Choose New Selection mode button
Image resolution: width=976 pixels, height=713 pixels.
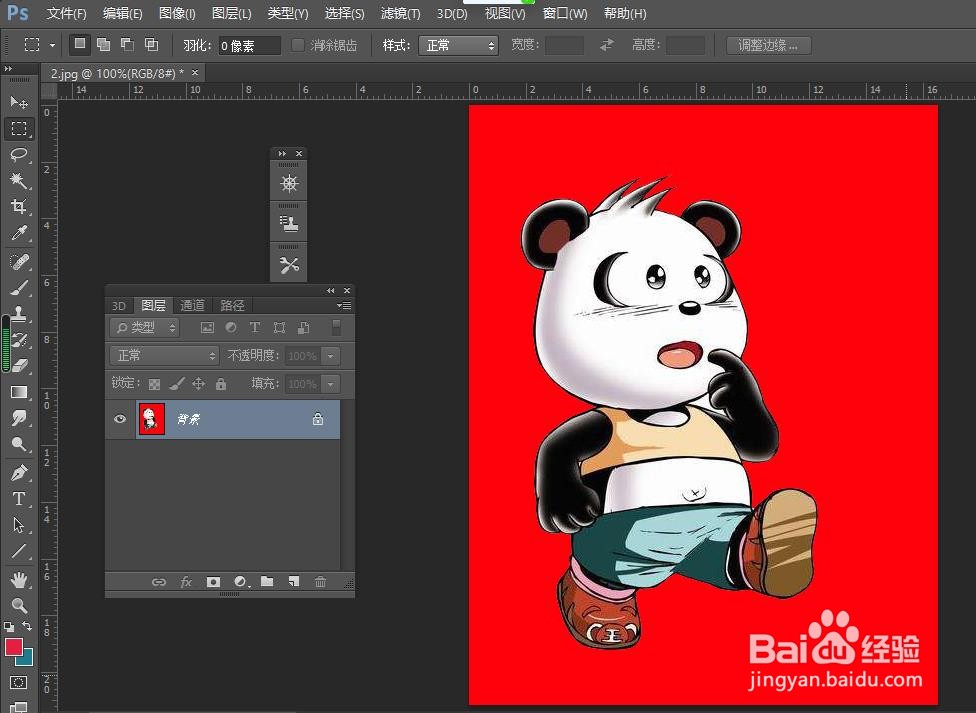(80, 44)
